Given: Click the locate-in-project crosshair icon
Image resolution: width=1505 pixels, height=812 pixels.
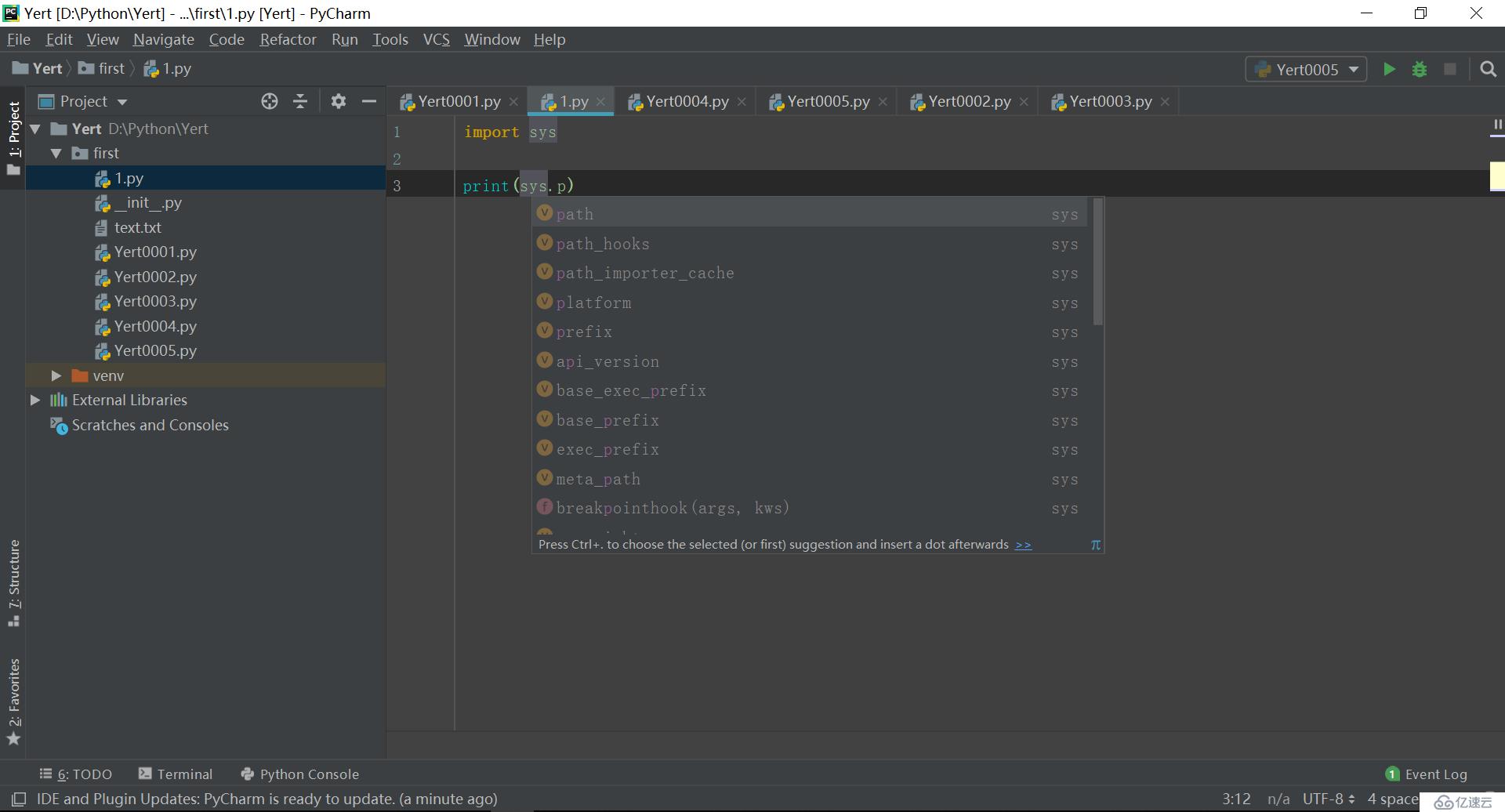Looking at the screenshot, I should point(270,101).
